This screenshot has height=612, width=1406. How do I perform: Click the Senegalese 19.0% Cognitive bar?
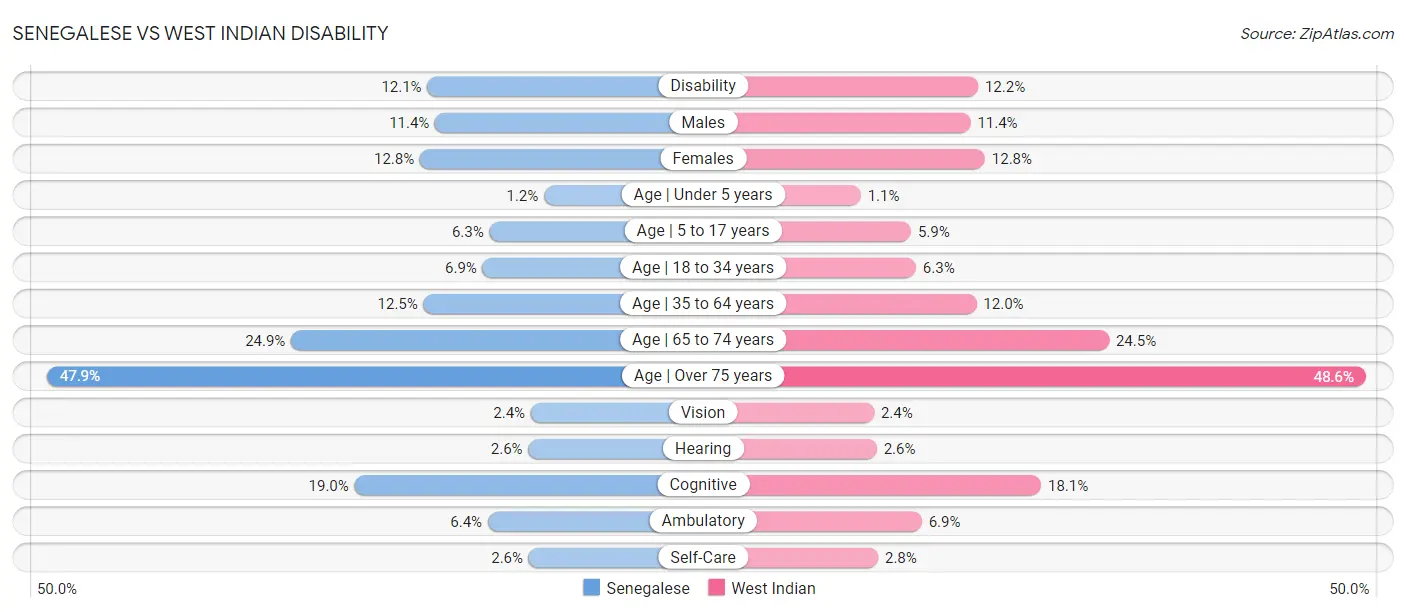[507, 485]
